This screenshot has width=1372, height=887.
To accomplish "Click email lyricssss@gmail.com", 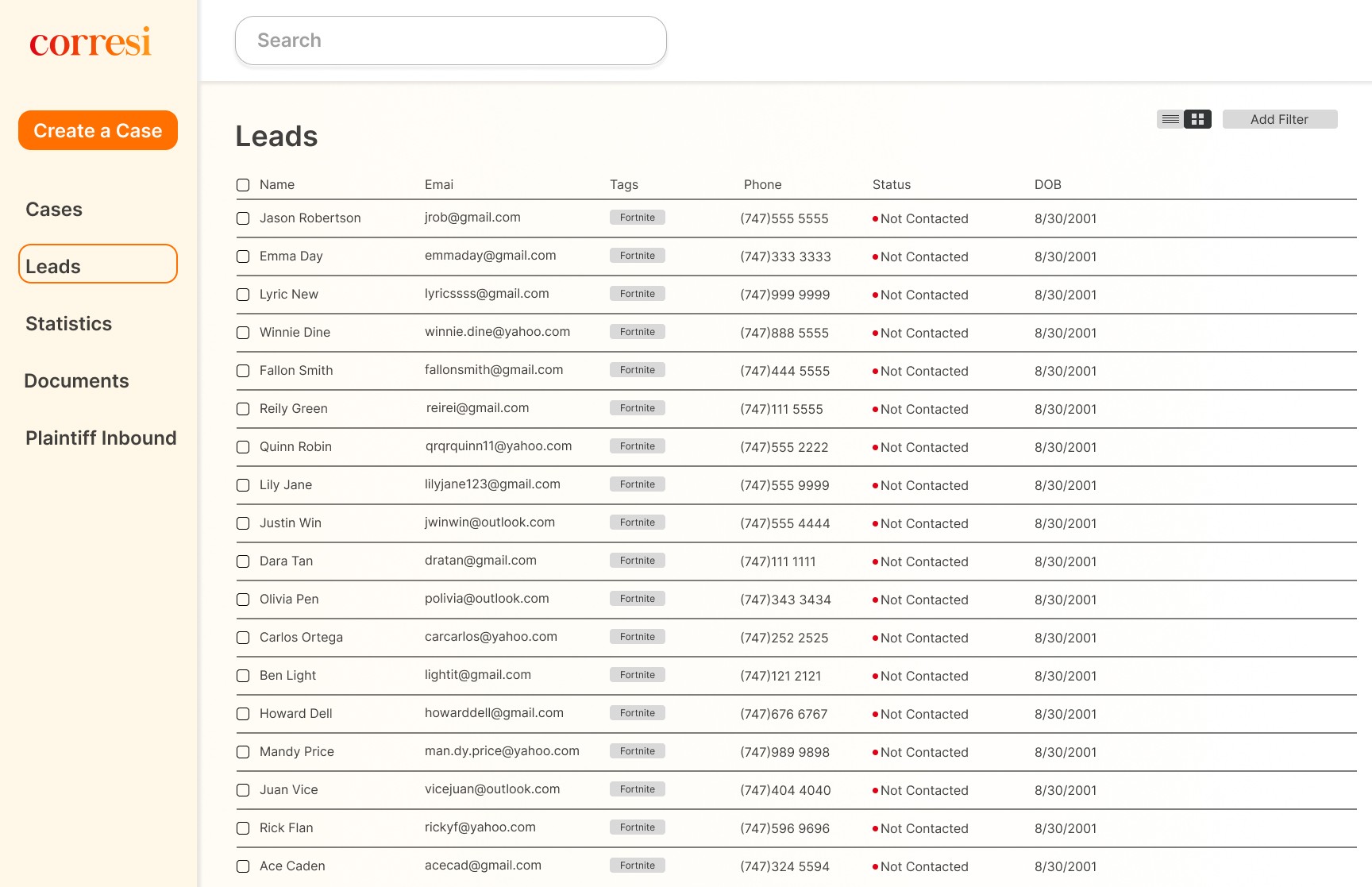I will tap(487, 294).
